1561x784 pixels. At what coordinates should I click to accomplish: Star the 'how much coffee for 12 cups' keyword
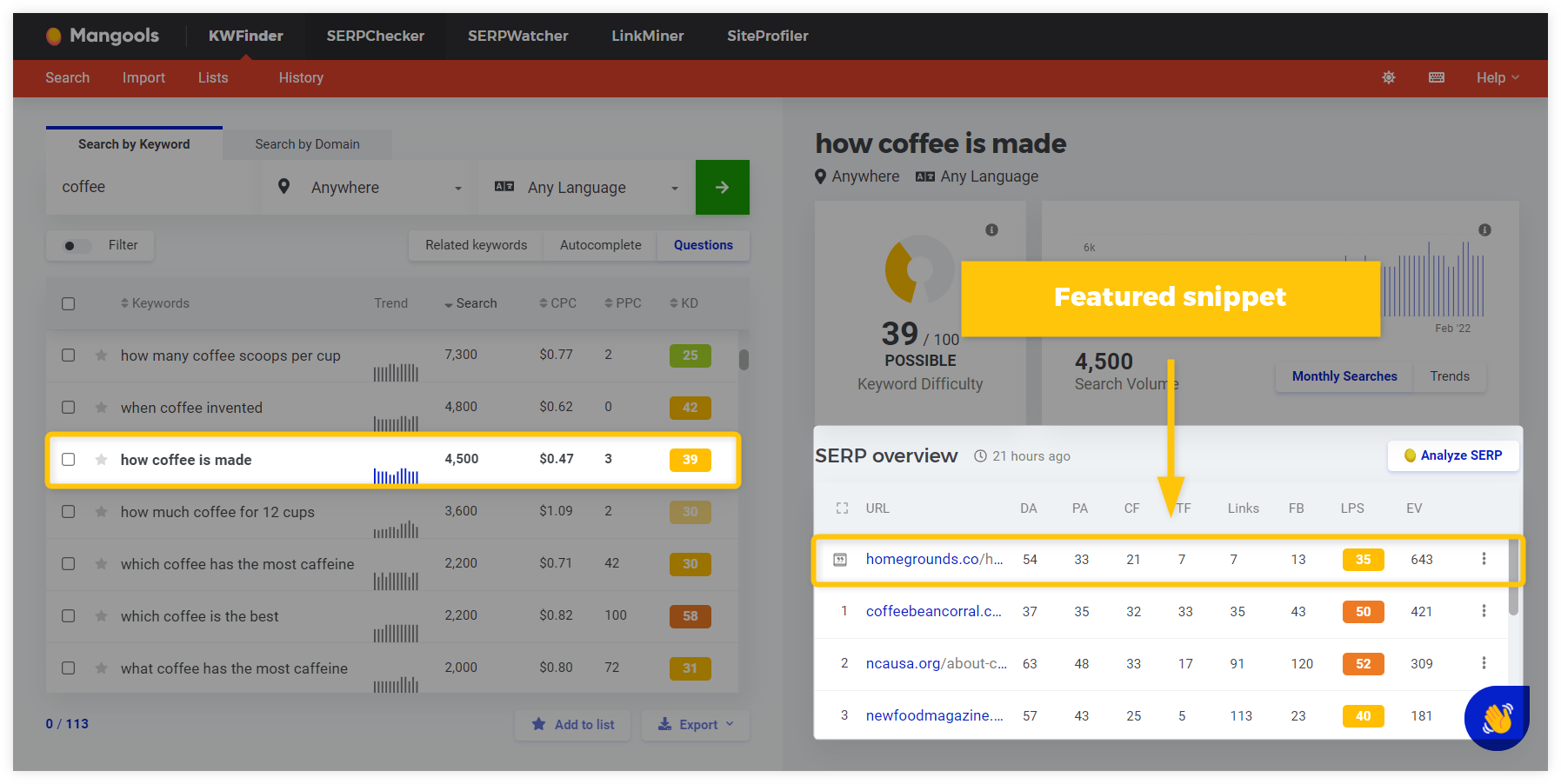[101, 512]
